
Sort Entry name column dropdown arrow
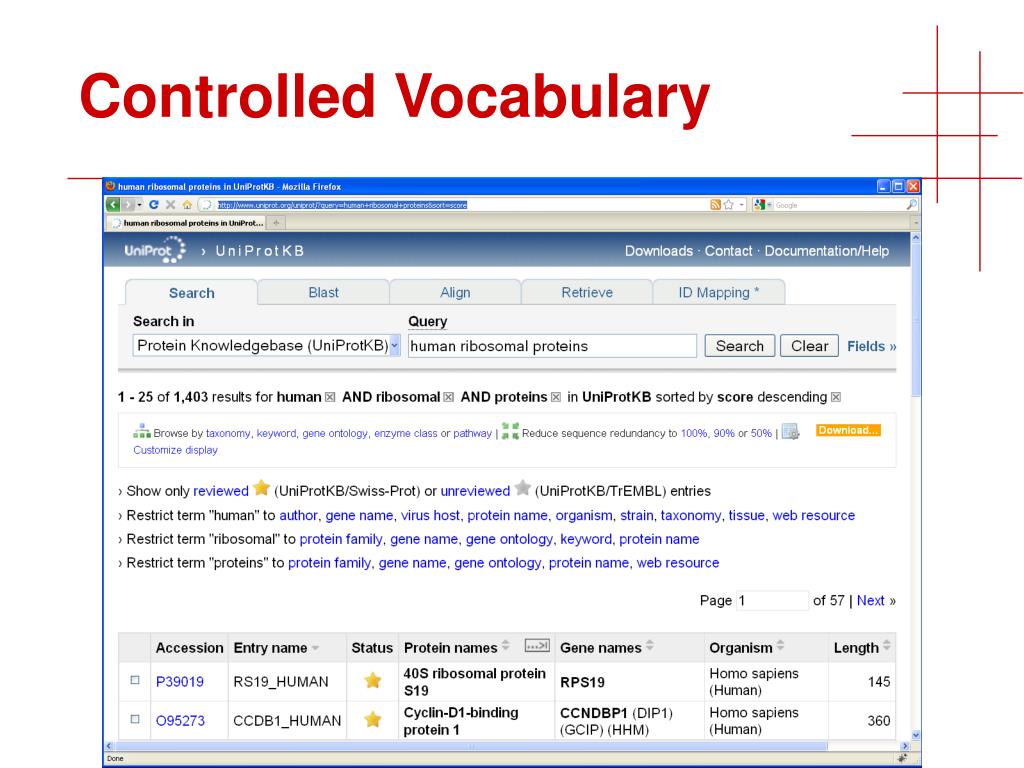(316, 648)
